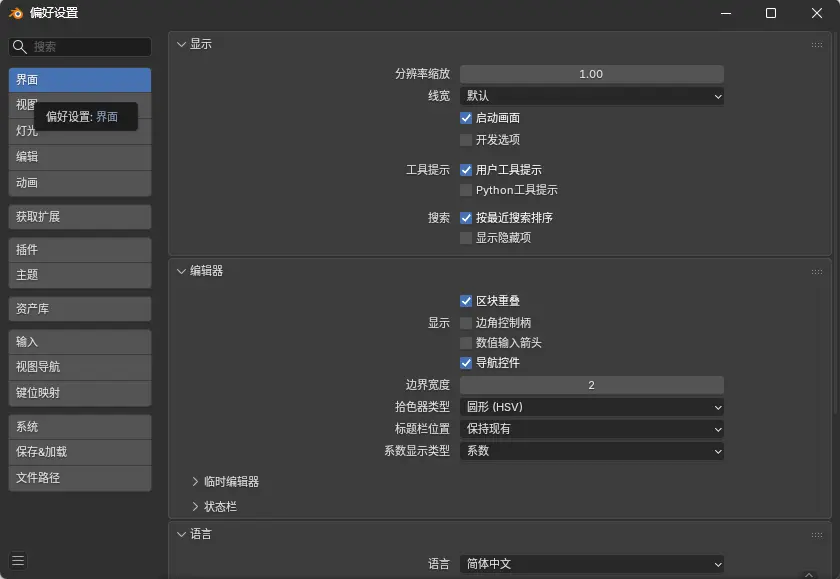Enable the 显示隐藏项 checkbox
Screen dimensions: 840x579
(466, 238)
